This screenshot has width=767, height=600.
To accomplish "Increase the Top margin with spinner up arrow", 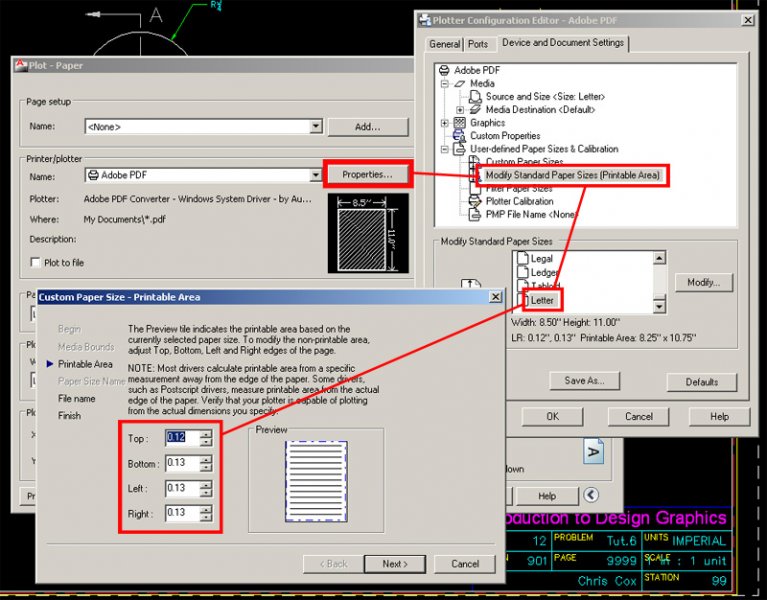I will [206, 434].
